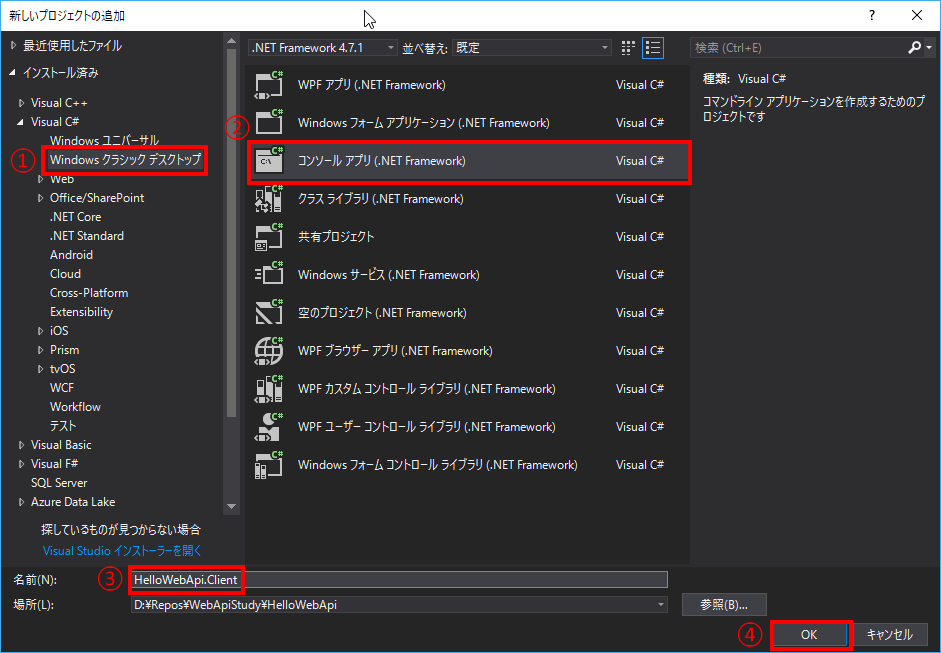Viewport: 941px width, 653px height.
Task: Collapse the Visual C# node
Action: pyautogui.click(x=21, y=122)
